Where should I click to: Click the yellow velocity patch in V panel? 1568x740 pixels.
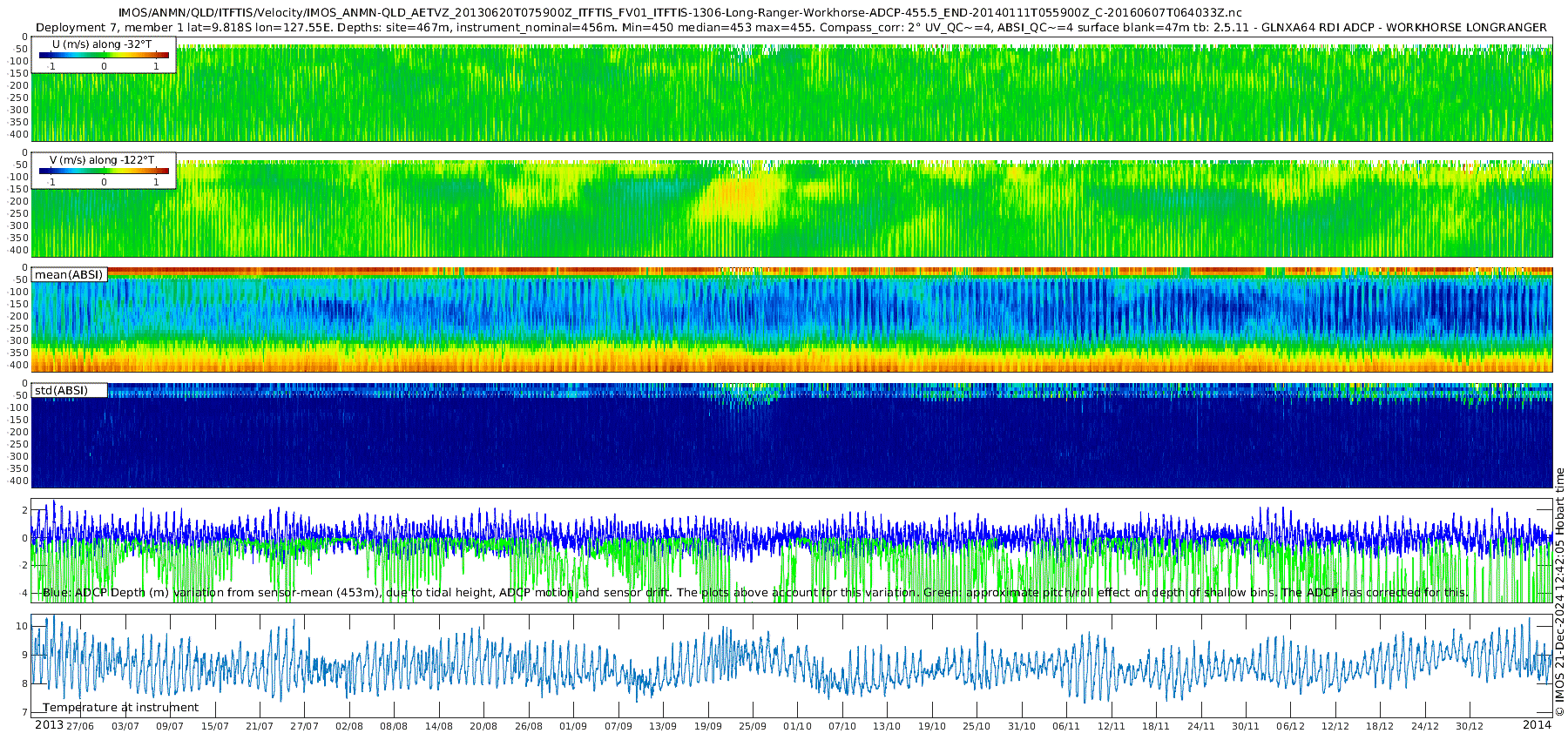[740, 196]
